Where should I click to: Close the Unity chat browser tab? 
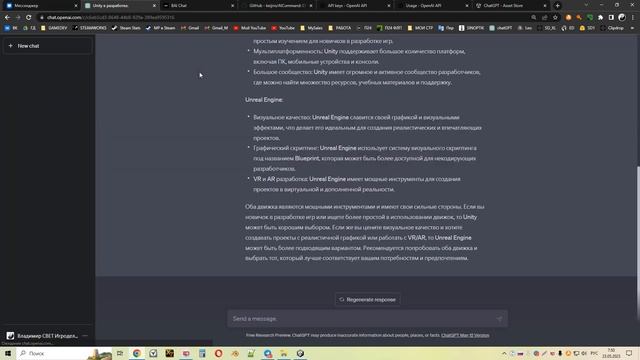[x=154, y=6]
